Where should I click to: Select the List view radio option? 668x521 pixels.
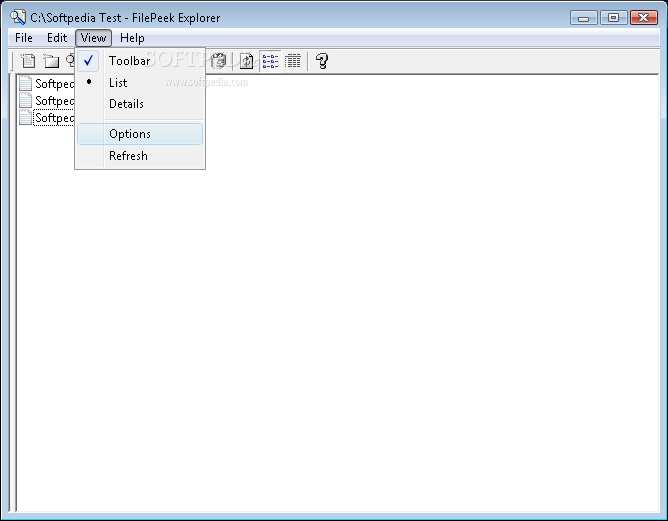point(140,83)
